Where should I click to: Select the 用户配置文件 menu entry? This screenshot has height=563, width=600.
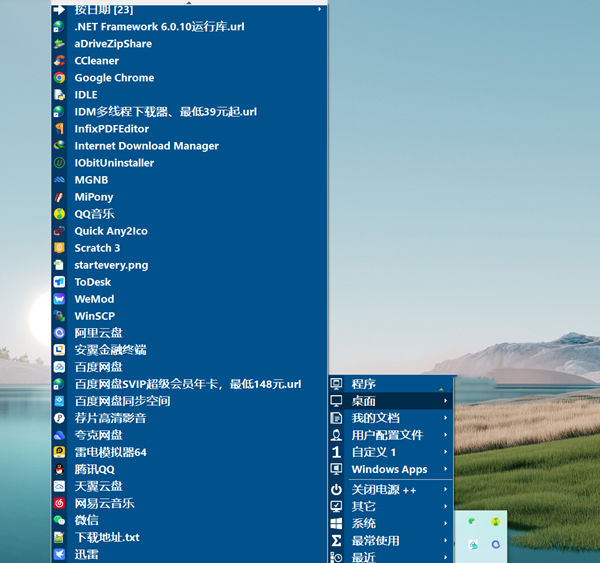[x=387, y=435]
